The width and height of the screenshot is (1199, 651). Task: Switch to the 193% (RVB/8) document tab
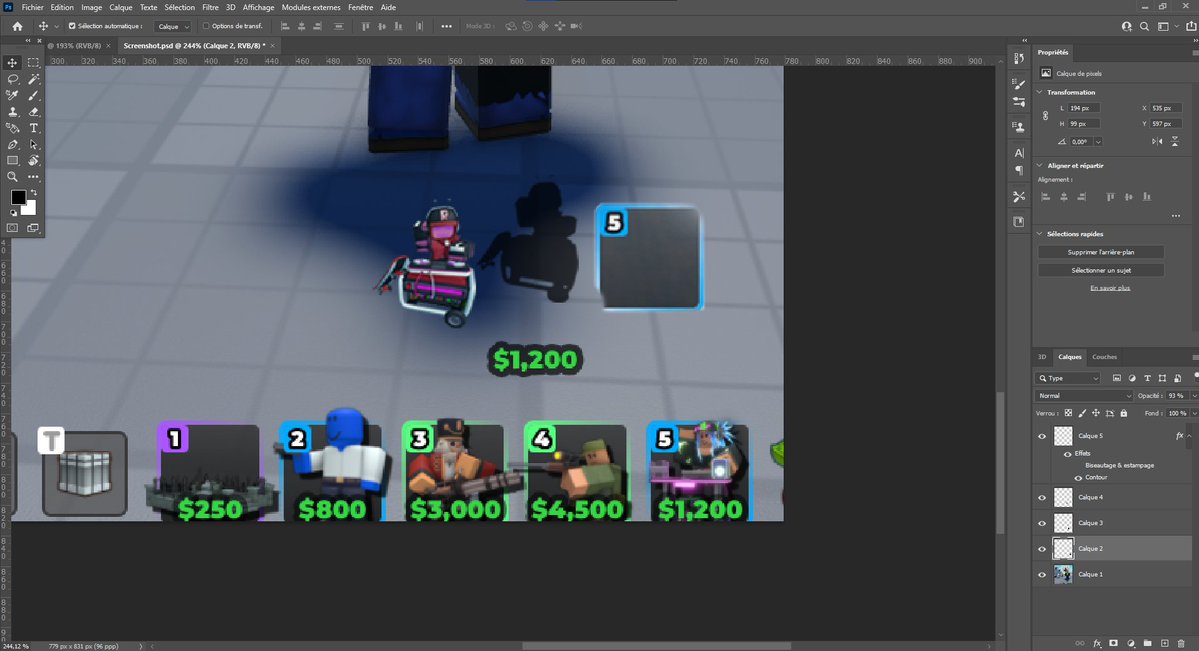[x=75, y=46]
